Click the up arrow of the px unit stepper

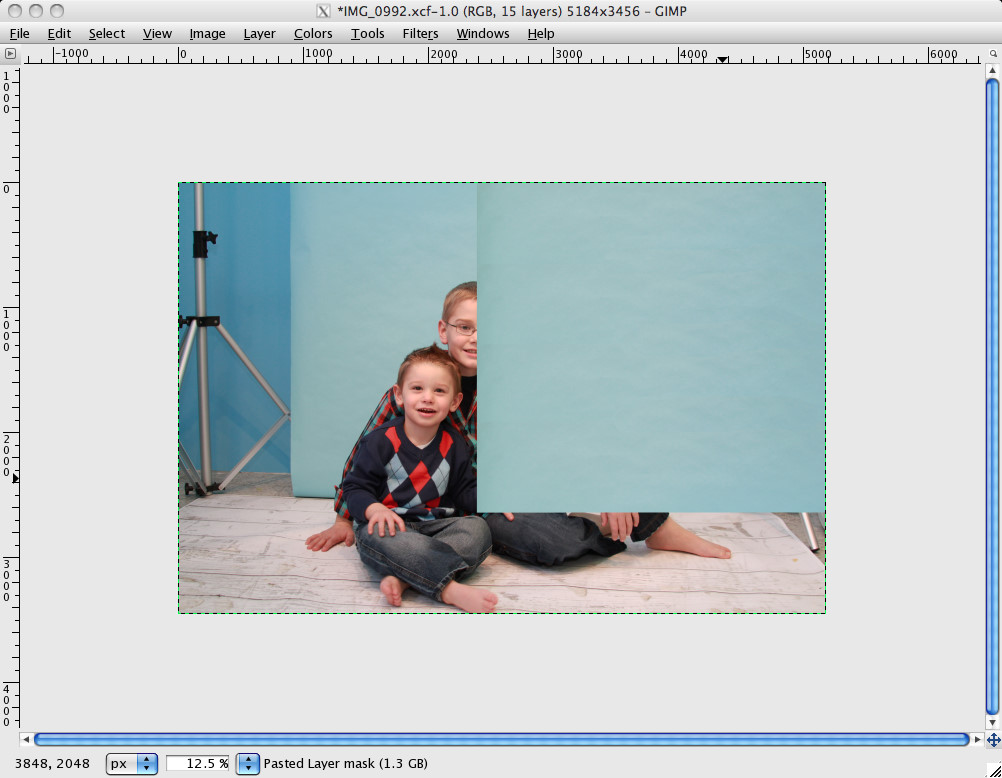(x=147, y=759)
